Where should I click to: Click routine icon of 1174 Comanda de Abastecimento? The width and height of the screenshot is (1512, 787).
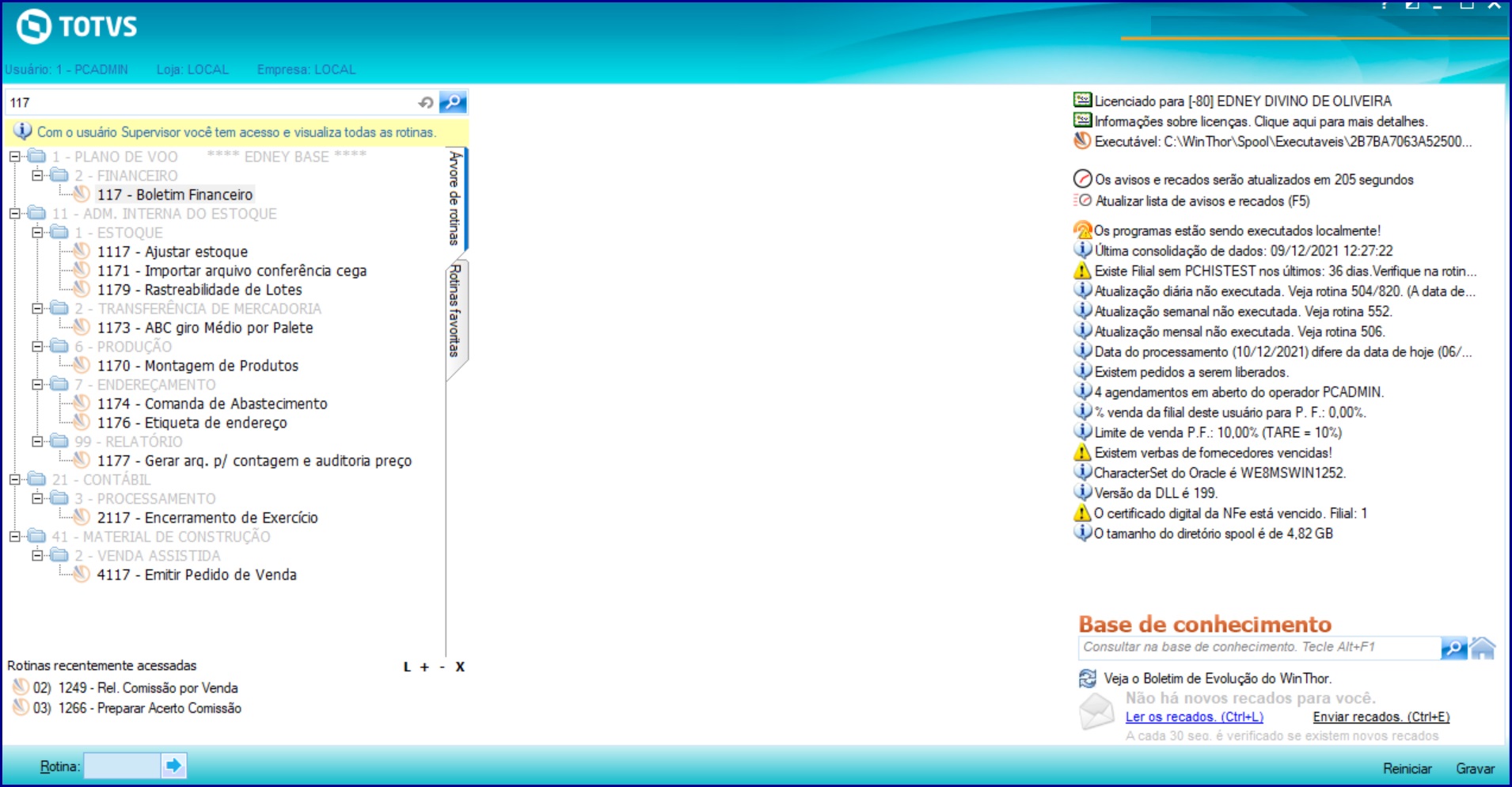(x=82, y=403)
